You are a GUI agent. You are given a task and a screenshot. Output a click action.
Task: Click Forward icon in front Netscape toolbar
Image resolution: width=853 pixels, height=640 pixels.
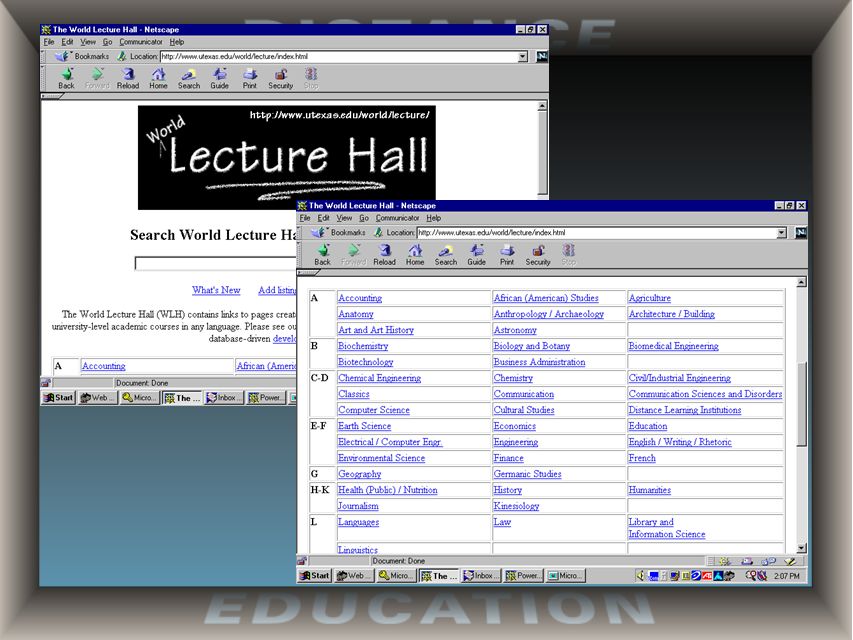tap(354, 254)
